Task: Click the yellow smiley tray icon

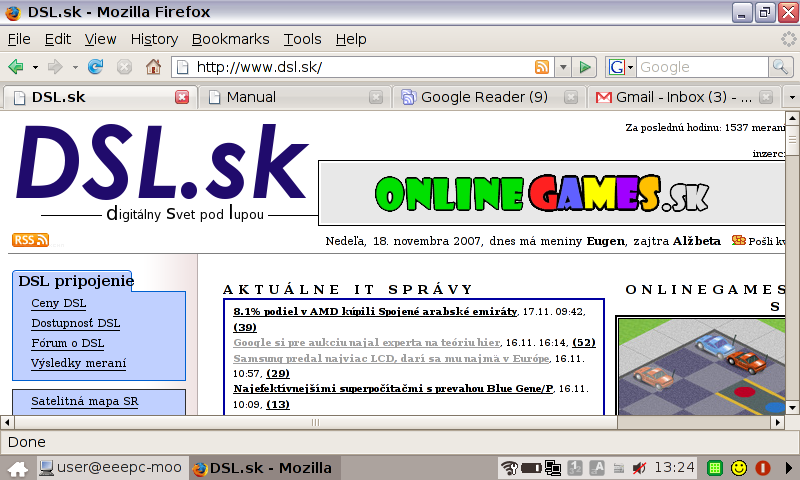Action: coord(739,467)
